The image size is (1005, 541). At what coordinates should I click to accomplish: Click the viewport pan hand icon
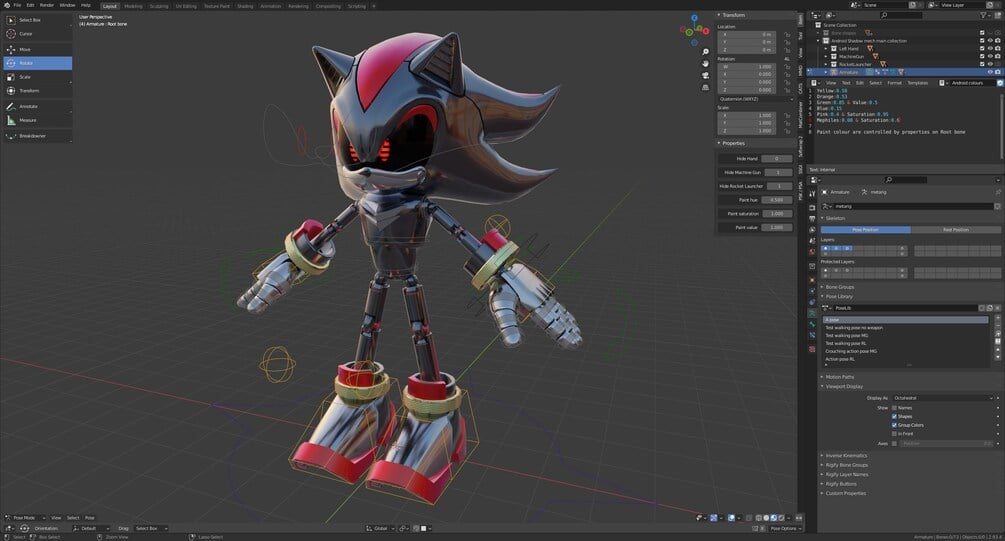(x=705, y=63)
